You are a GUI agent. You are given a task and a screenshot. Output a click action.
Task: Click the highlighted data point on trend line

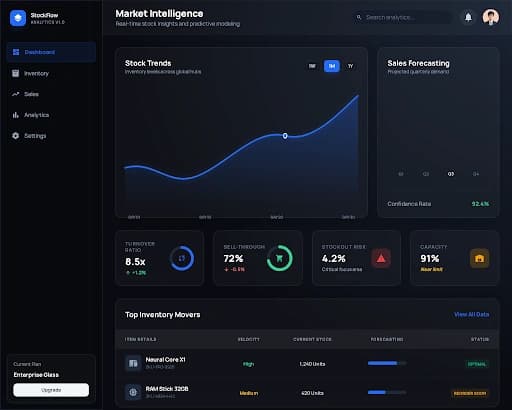(285, 136)
